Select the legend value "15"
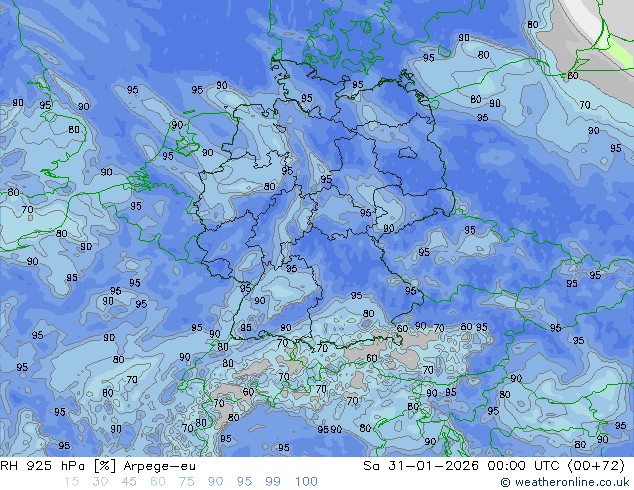This screenshot has width=634, height=490. [71, 482]
